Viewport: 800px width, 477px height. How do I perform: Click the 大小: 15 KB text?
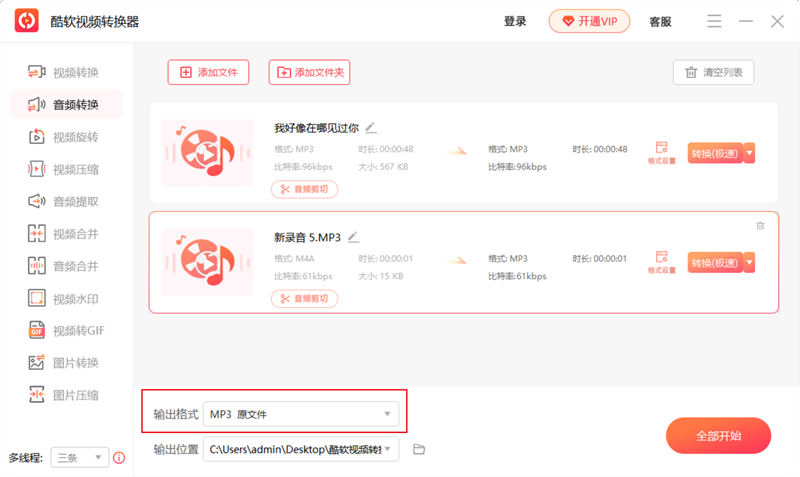pyautogui.click(x=381, y=276)
